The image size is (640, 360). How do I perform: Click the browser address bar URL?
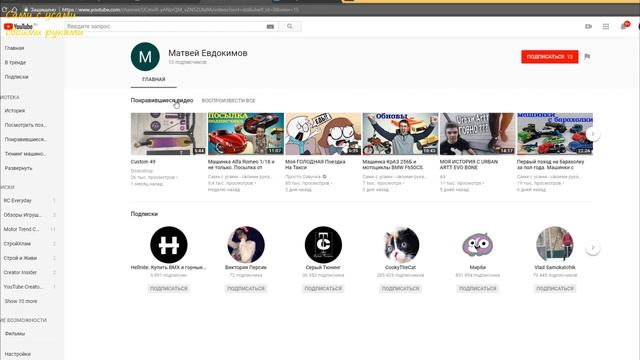pos(180,9)
